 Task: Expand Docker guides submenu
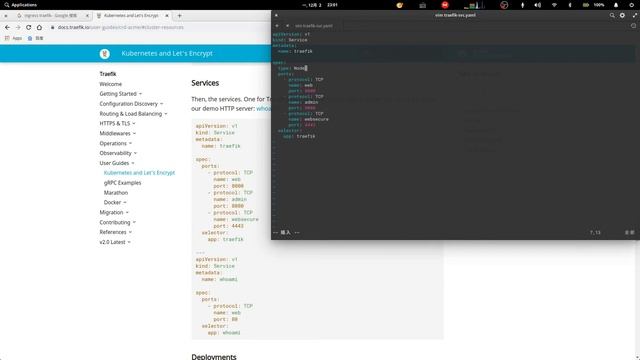click(x=115, y=202)
